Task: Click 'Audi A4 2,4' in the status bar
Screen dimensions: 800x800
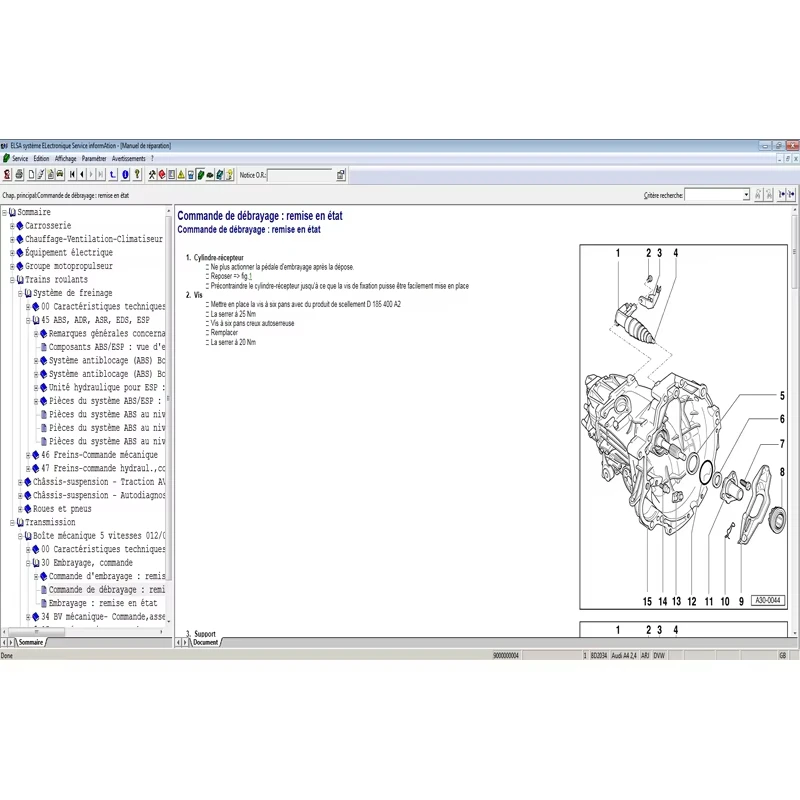Action: pyautogui.click(x=623, y=656)
